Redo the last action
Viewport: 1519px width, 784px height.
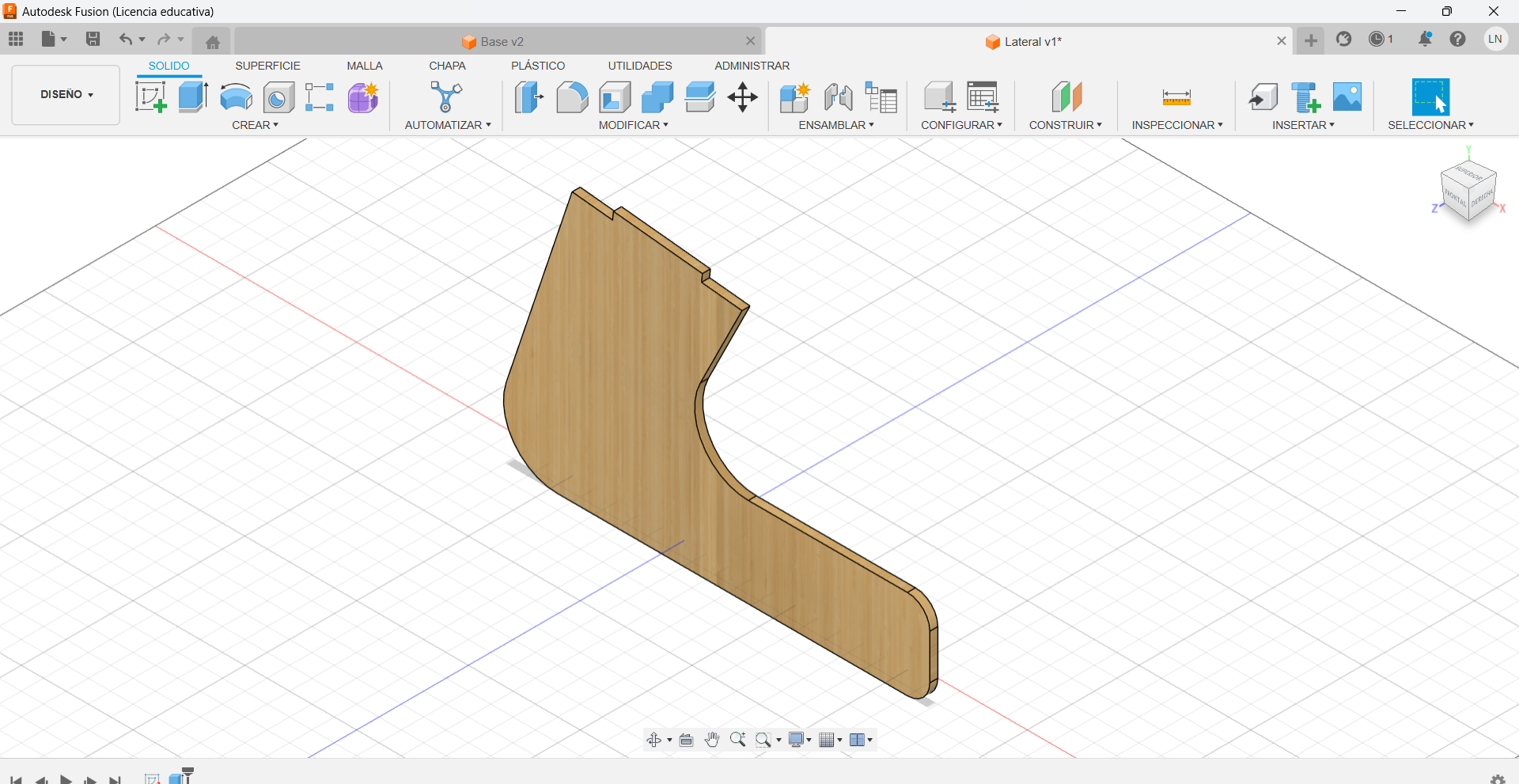pyautogui.click(x=164, y=39)
